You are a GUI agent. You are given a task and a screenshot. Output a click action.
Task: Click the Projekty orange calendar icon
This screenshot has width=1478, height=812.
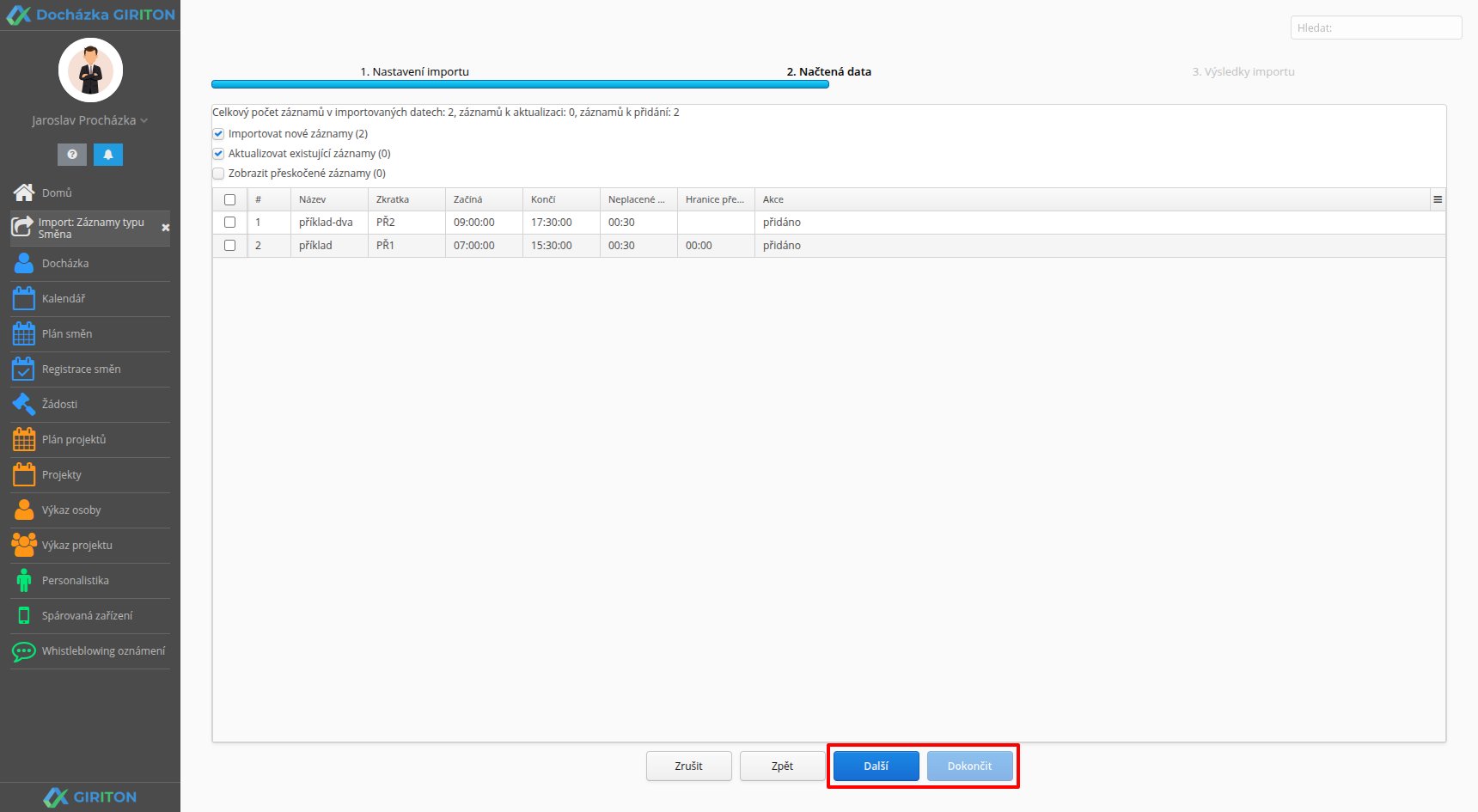pyautogui.click(x=24, y=474)
